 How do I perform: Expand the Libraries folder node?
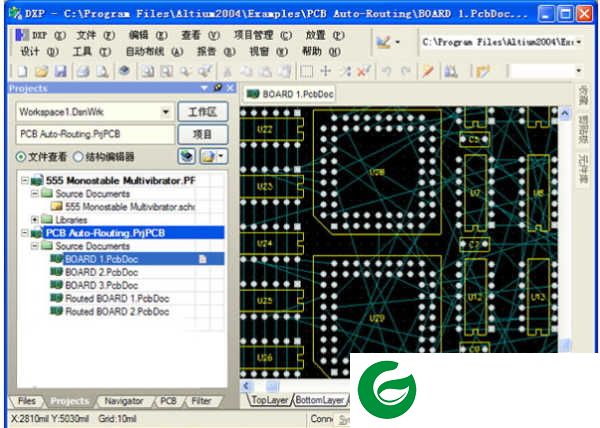[34, 220]
